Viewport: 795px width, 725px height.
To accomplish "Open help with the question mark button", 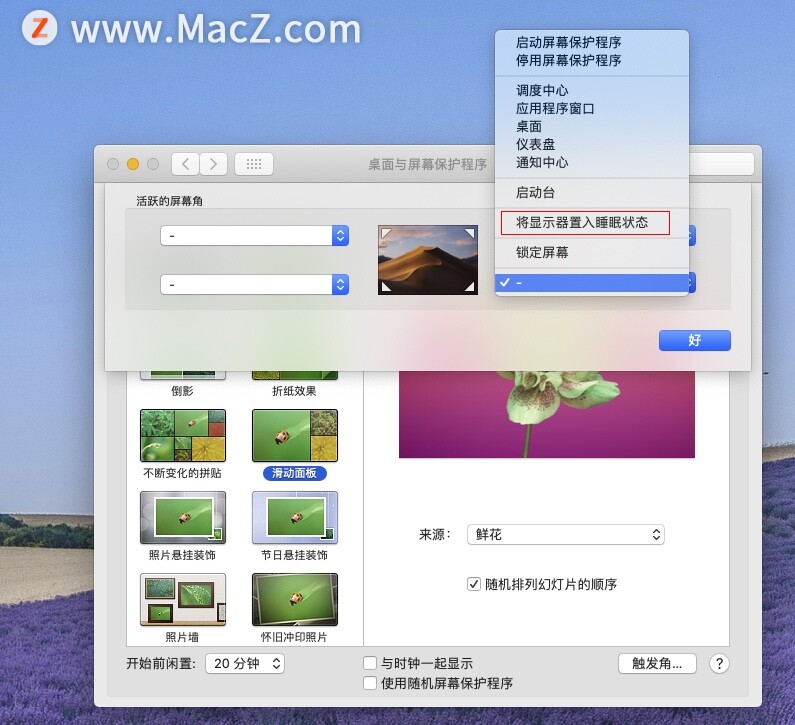I will pos(719,663).
